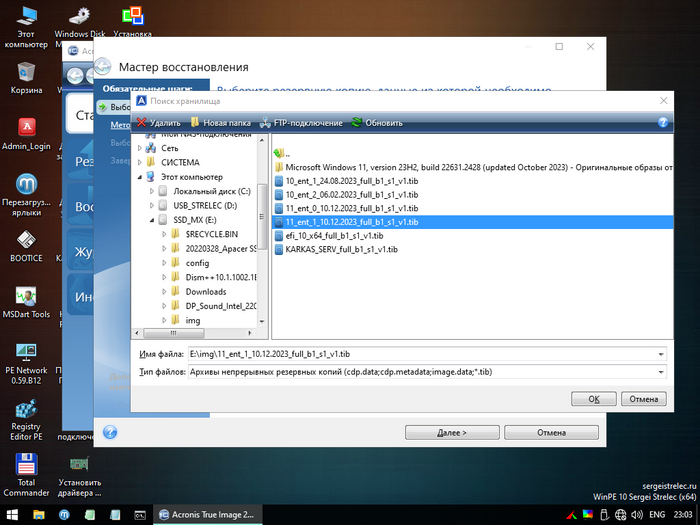Image resolution: width=700 pixels, height=525 pixels.
Task: Select highlighted 11_ent_1_10.12.2023_full_b1_s1_v1.tib file
Action: click(x=472, y=222)
